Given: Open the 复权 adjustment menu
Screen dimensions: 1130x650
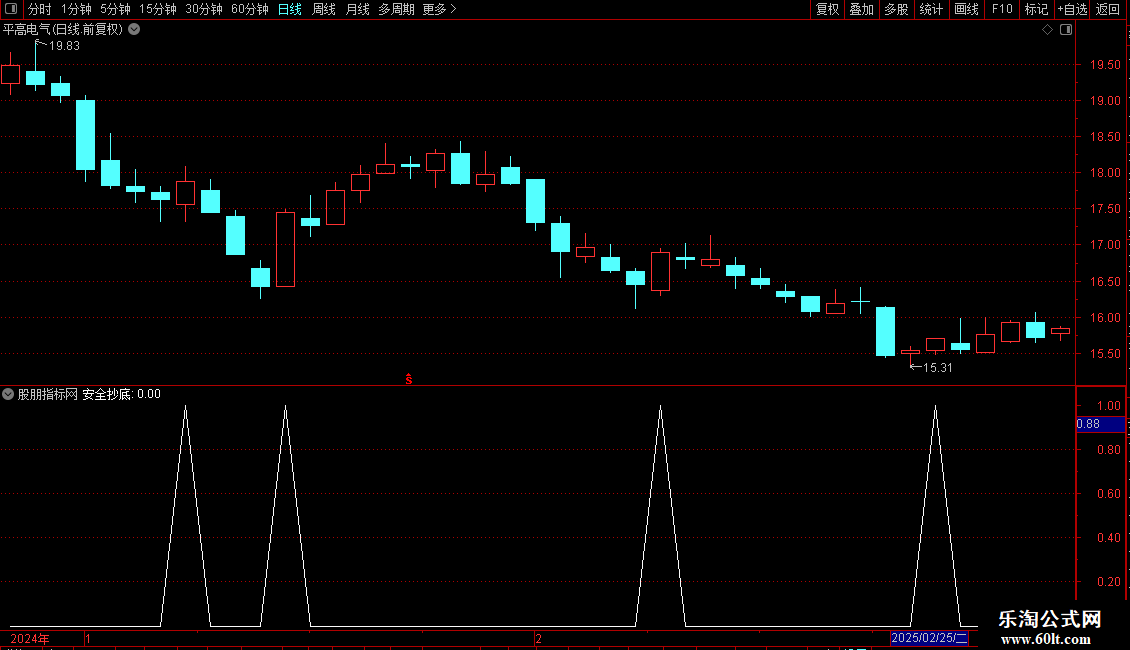Looking at the screenshot, I should pyautogui.click(x=827, y=9).
